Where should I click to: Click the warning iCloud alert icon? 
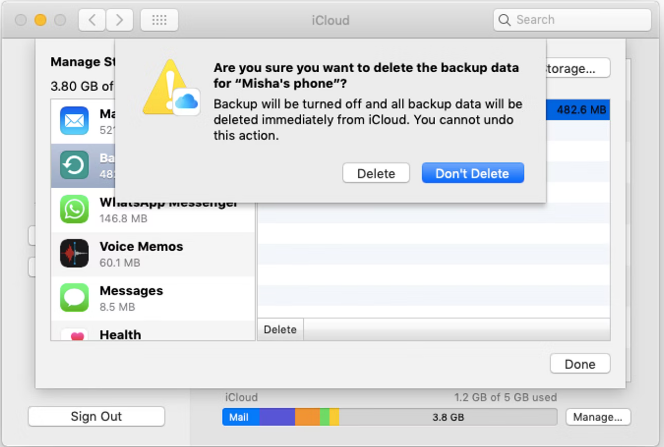tap(171, 88)
